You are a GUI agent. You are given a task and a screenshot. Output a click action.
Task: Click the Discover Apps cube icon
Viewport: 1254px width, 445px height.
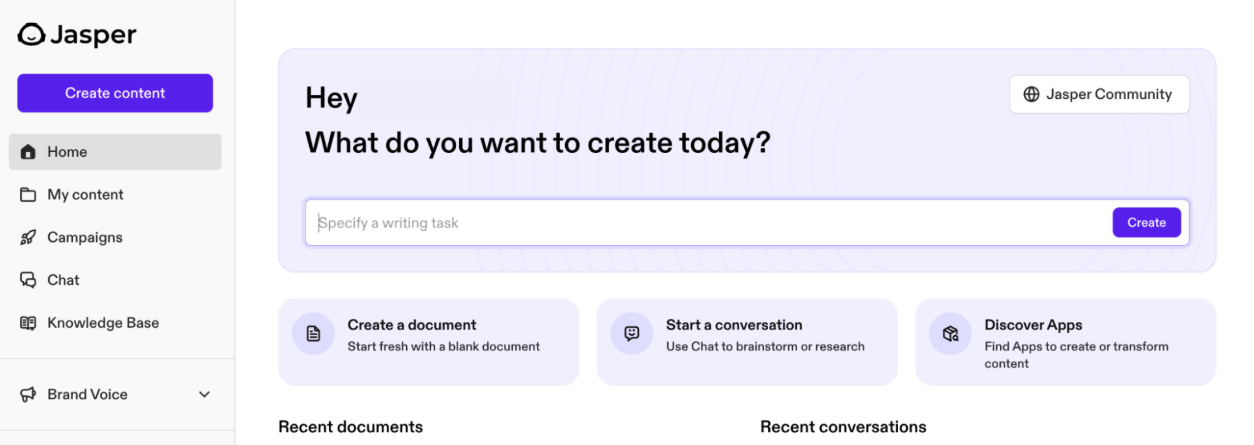[x=950, y=334]
